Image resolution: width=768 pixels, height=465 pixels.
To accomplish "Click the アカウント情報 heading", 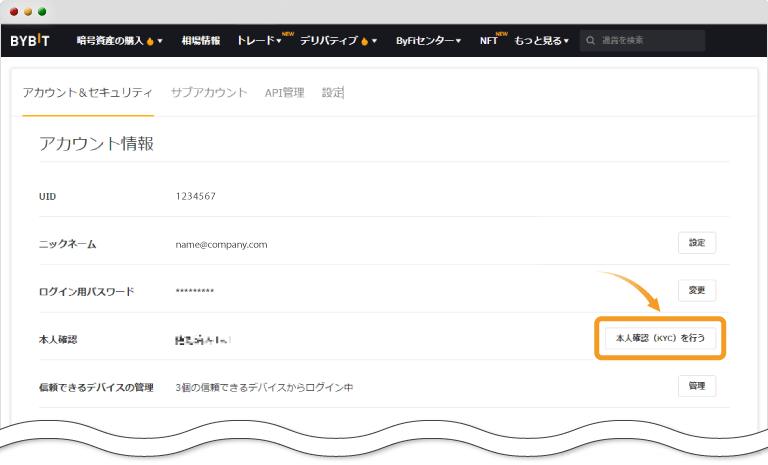I will (x=96, y=144).
